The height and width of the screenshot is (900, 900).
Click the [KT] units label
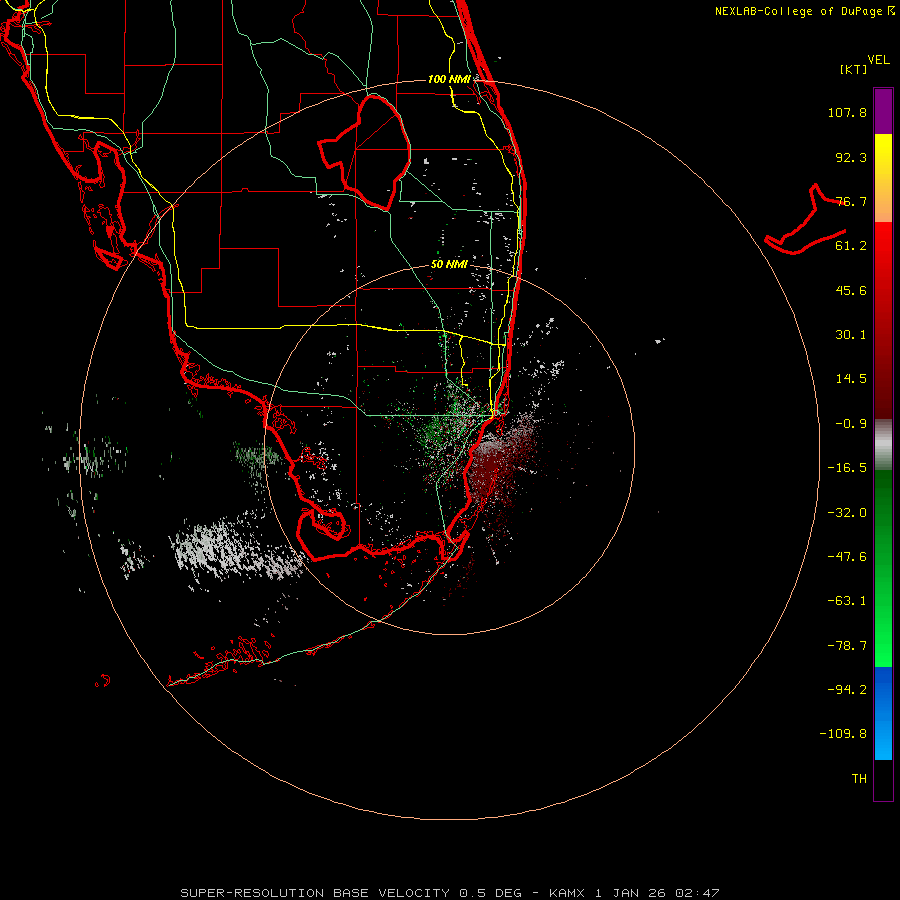pyautogui.click(x=854, y=69)
